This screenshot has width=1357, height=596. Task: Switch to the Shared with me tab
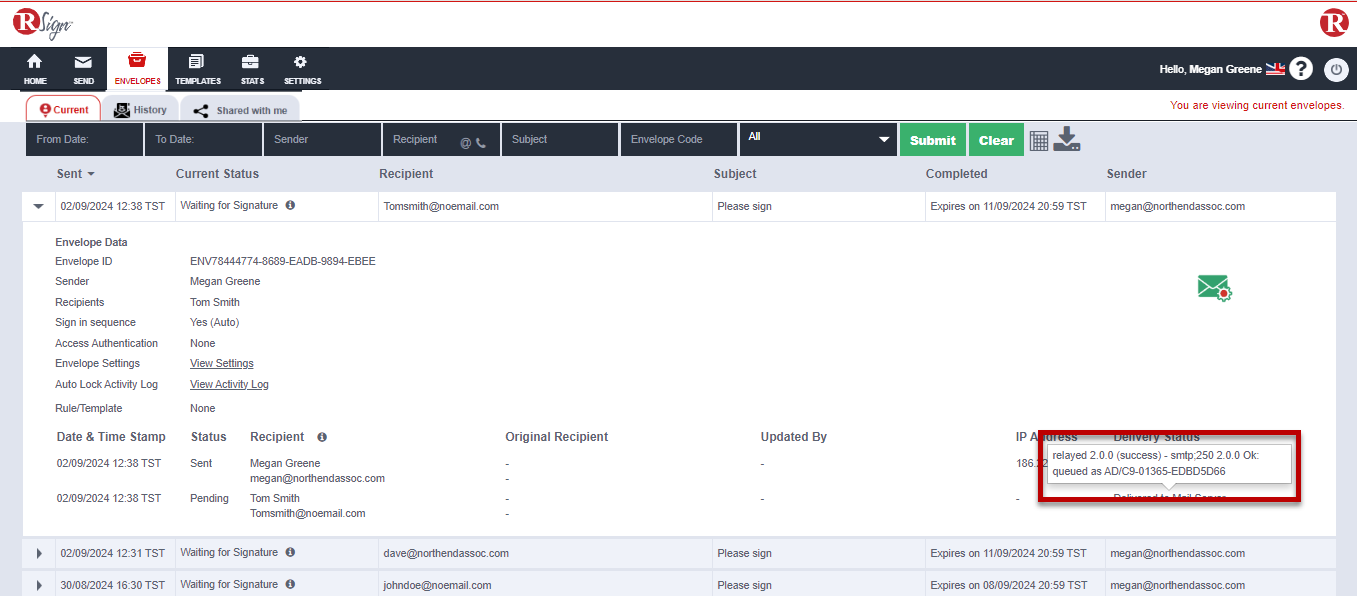coord(239,110)
